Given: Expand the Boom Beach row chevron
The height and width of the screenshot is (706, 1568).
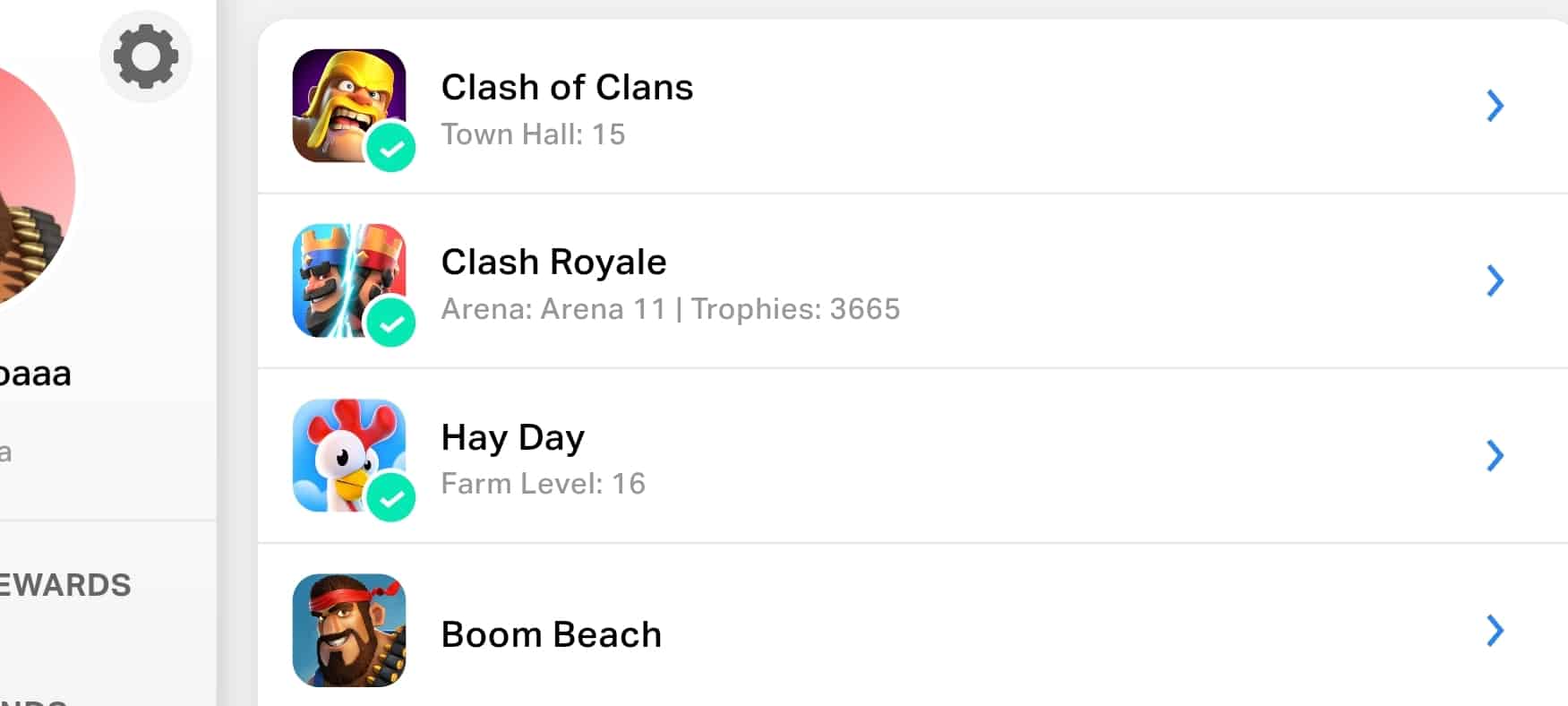Looking at the screenshot, I should (1495, 631).
